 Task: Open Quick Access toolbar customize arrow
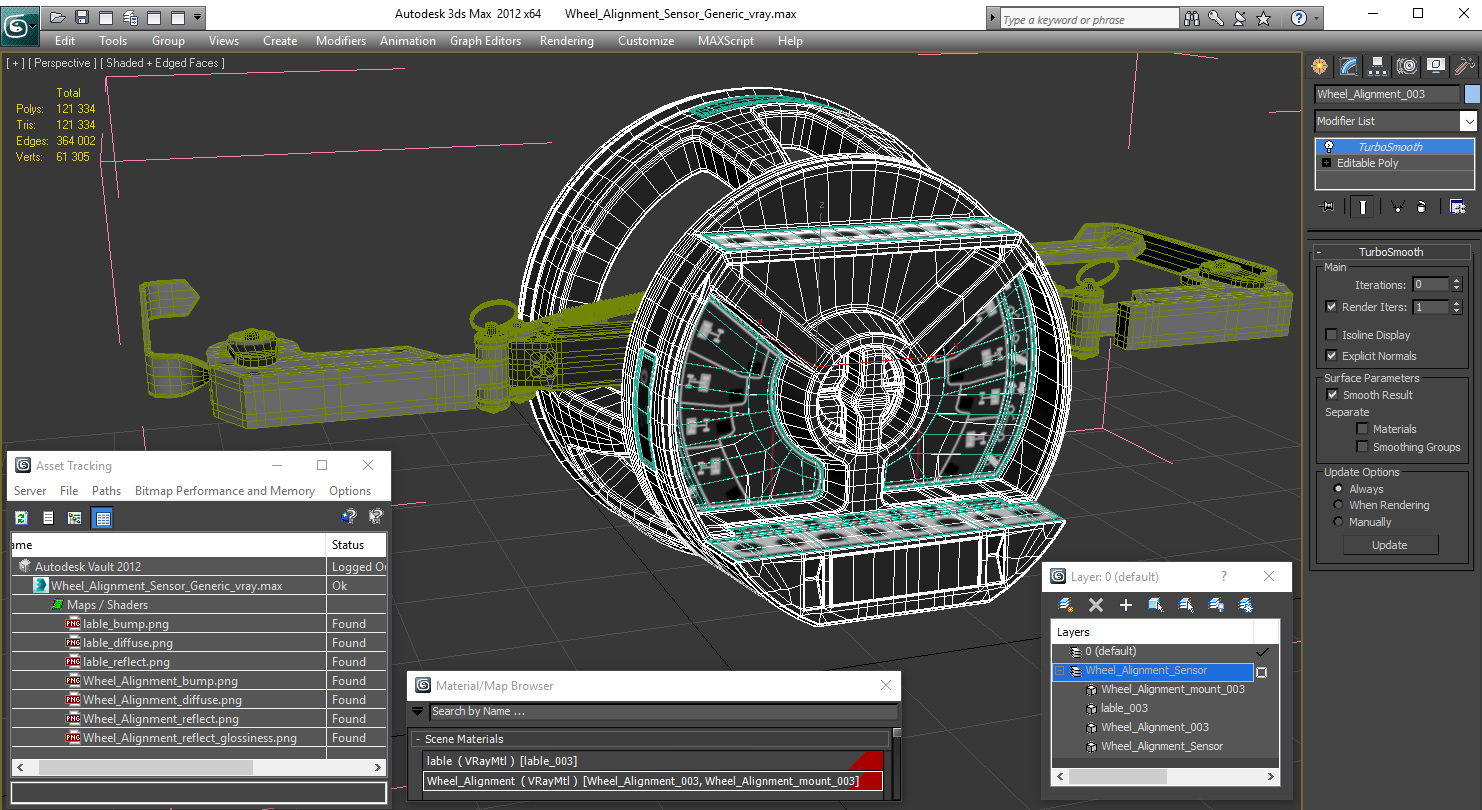click(x=197, y=17)
